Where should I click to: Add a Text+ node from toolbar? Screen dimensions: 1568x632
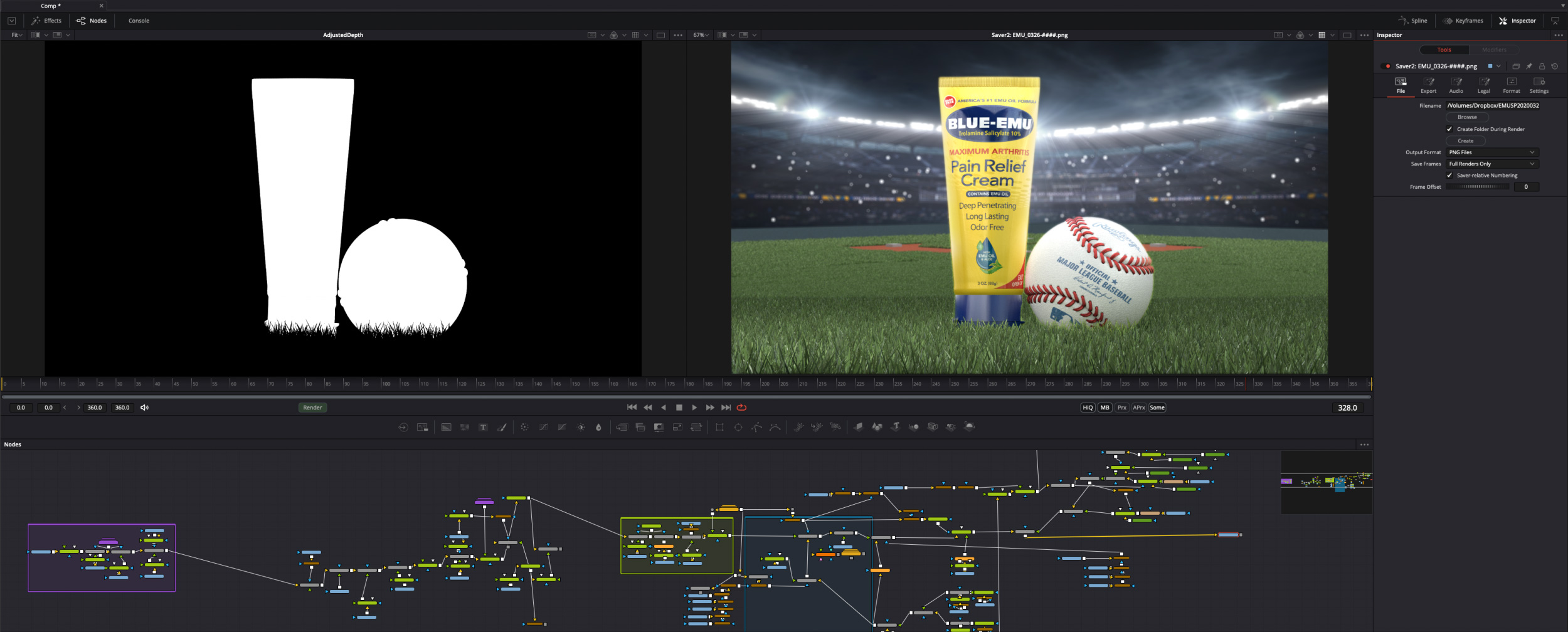(x=483, y=427)
